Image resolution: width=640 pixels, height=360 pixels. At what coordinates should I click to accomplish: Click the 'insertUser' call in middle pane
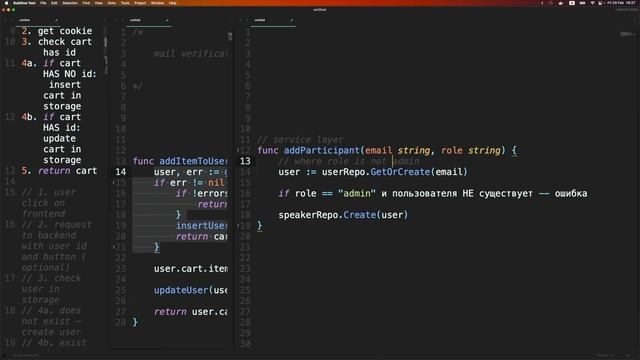202,226
